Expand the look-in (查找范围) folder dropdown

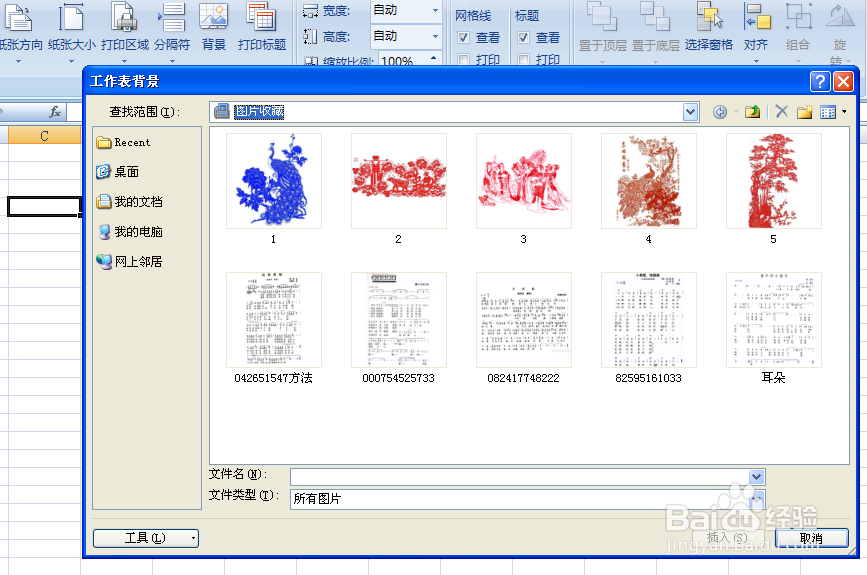point(690,112)
